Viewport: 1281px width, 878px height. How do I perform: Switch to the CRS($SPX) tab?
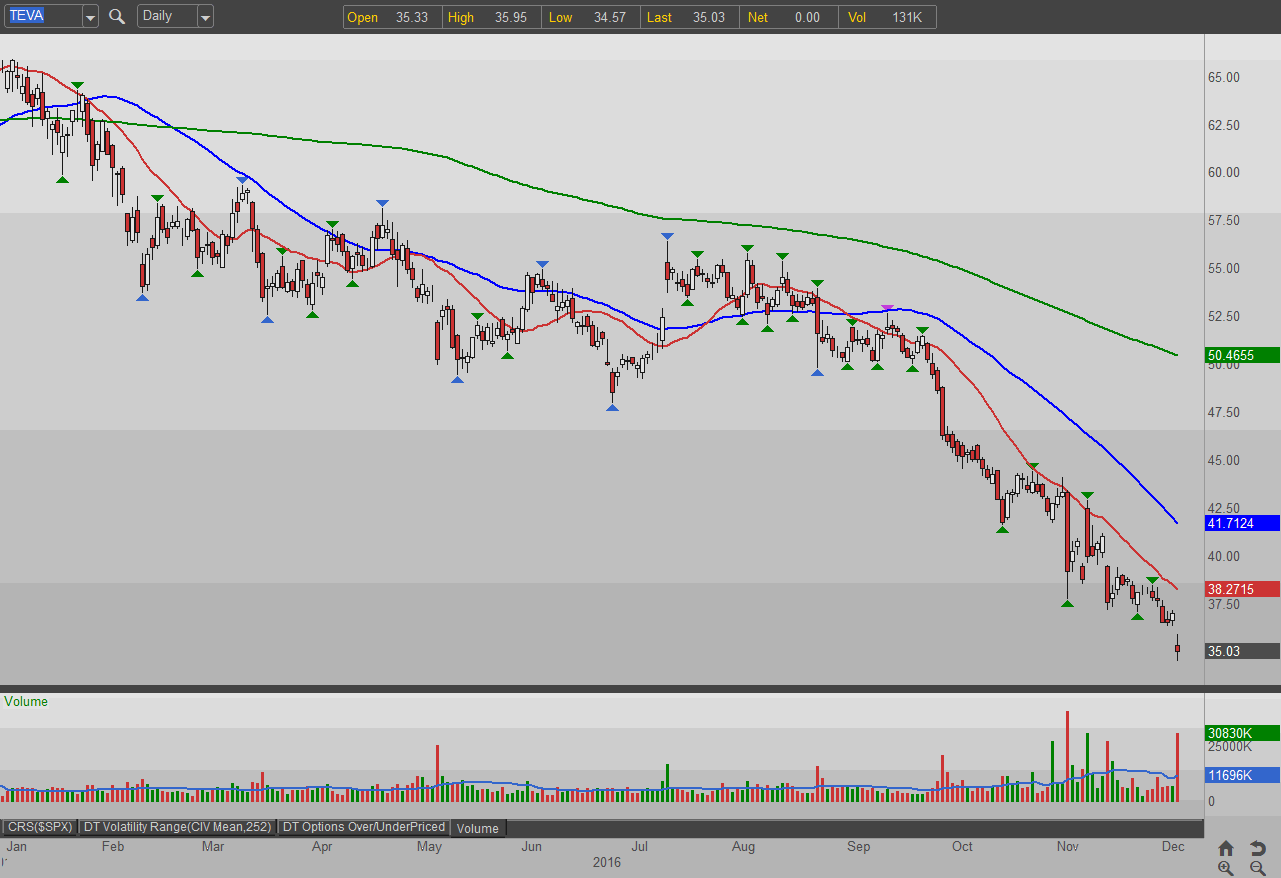pyautogui.click(x=40, y=827)
